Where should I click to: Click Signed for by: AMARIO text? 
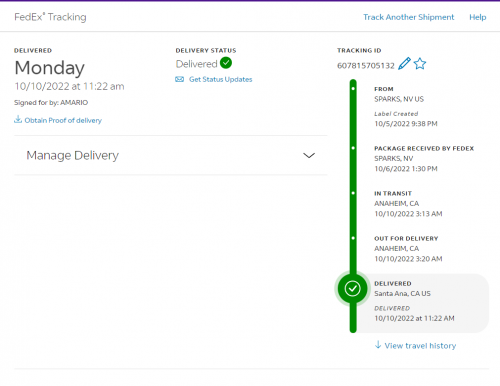(x=51, y=103)
